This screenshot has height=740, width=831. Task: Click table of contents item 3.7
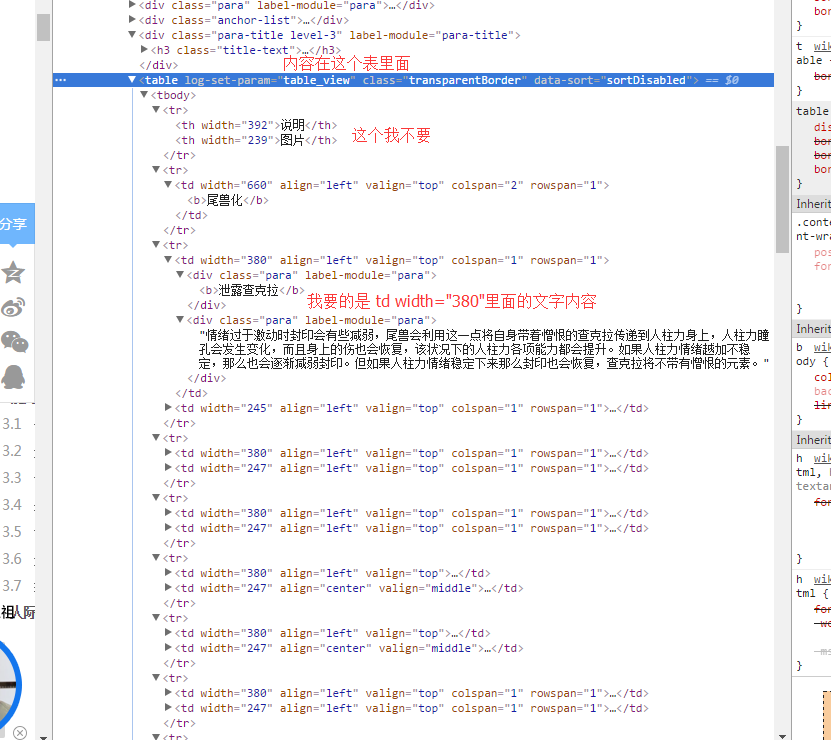click(x=12, y=586)
